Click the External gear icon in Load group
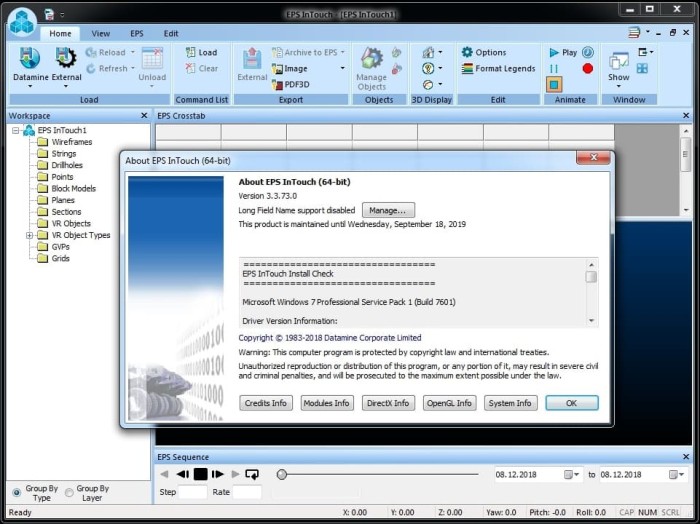Image resolution: width=700 pixels, height=524 pixels. click(66, 58)
